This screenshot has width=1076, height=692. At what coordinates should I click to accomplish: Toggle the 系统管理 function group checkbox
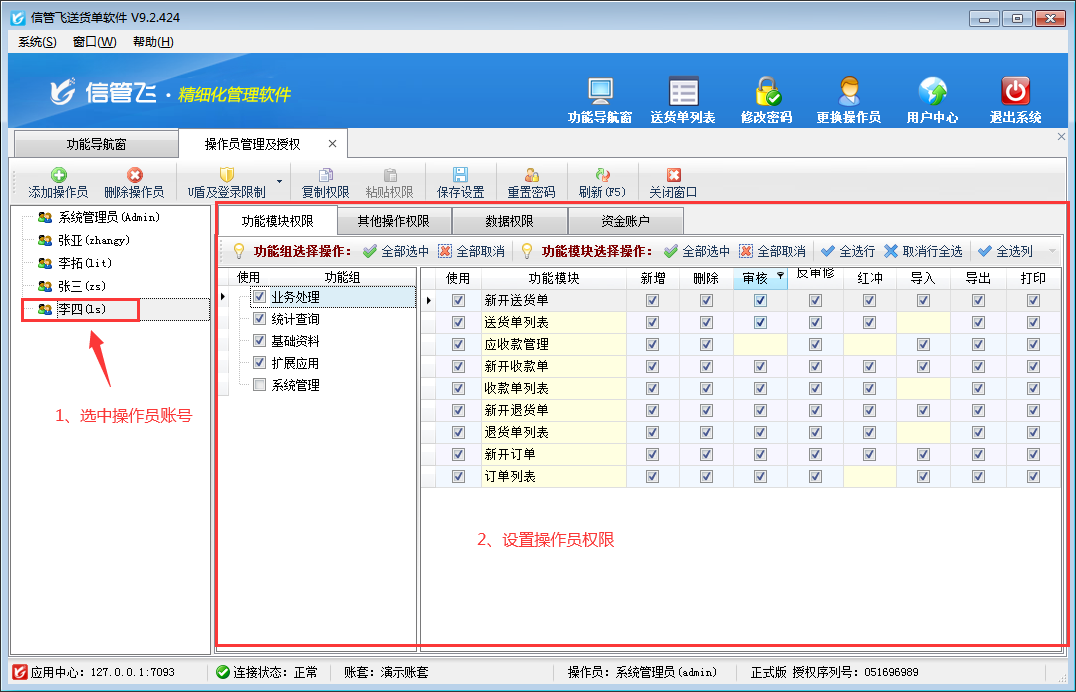coord(260,385)
